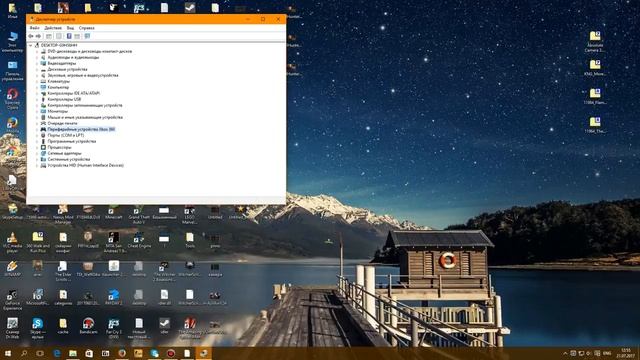This screenshot has width=640, height=360.
Task: Open the Файл menu
Action: point(34,28)
